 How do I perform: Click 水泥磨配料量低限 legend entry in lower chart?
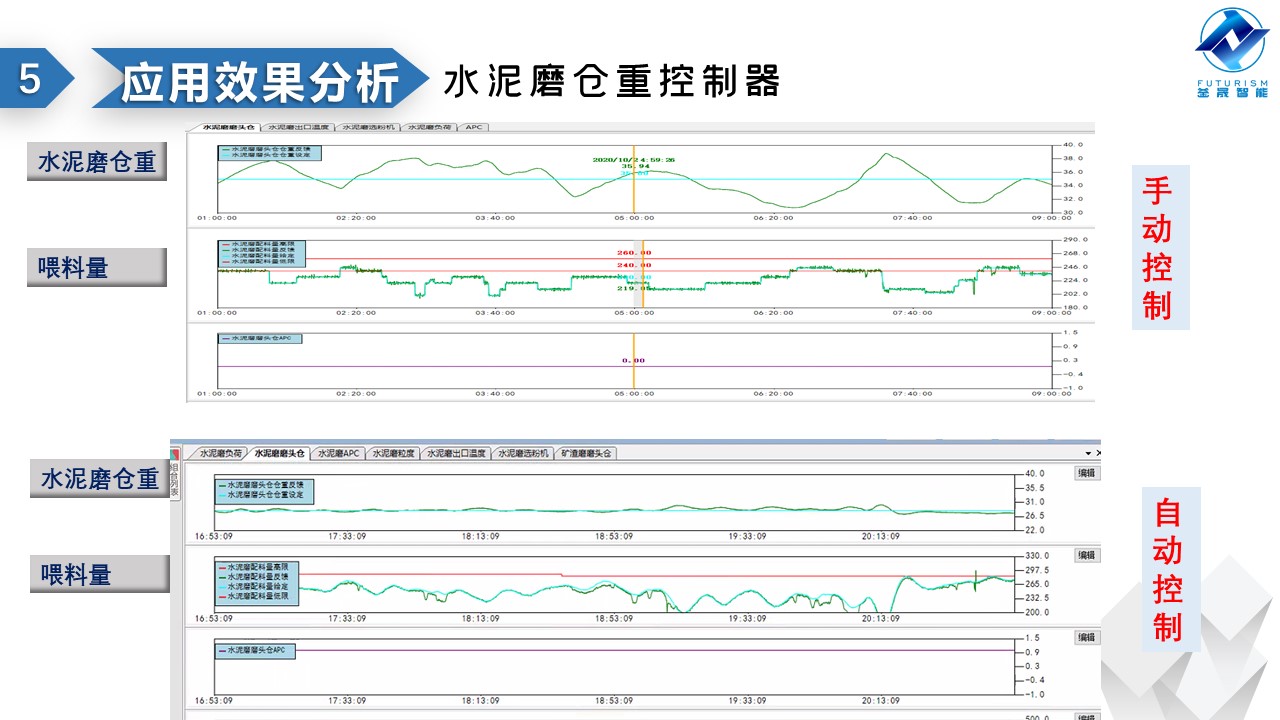[255, 596]
